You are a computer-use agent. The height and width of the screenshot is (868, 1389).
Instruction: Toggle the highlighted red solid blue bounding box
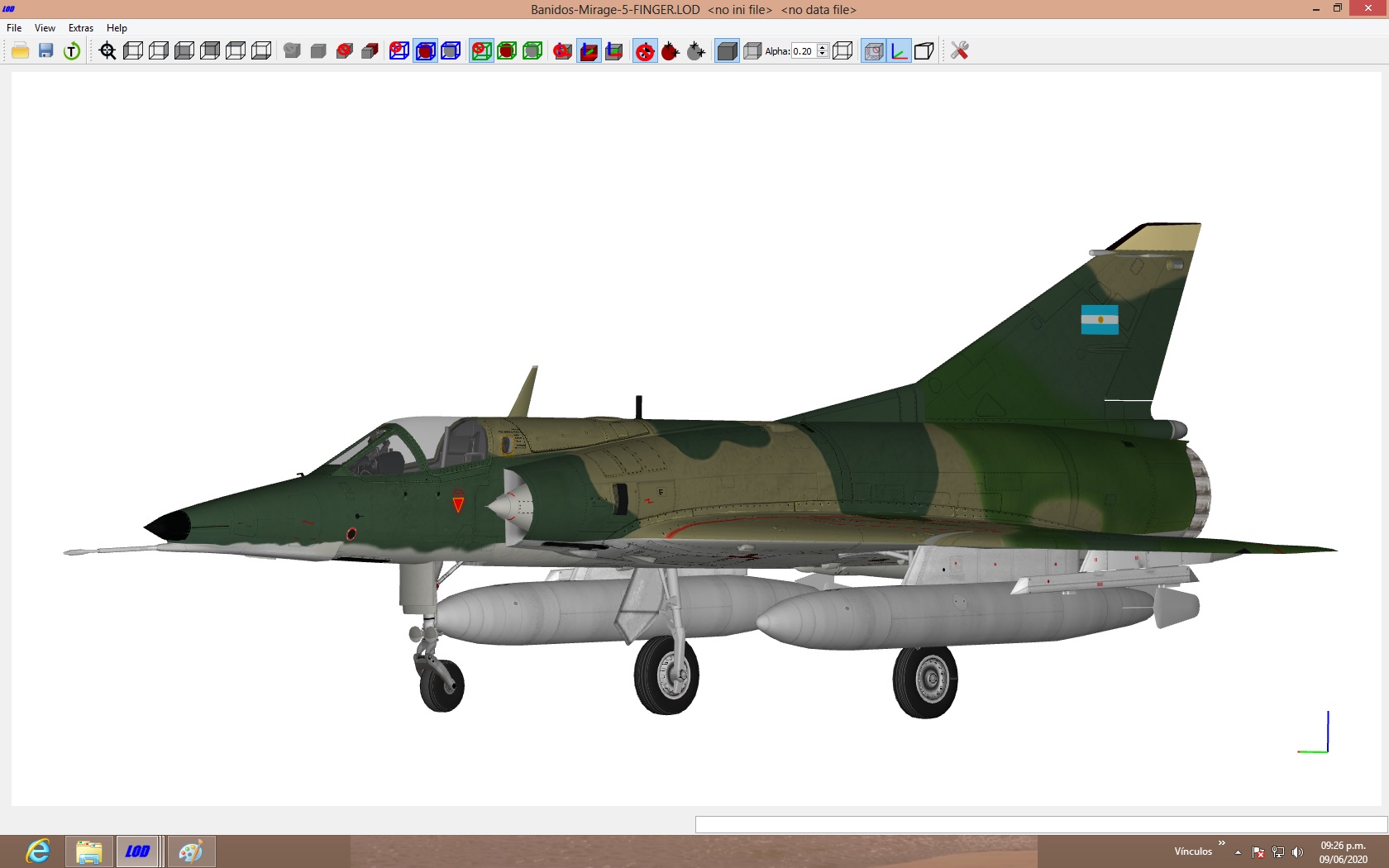(425, 50)
